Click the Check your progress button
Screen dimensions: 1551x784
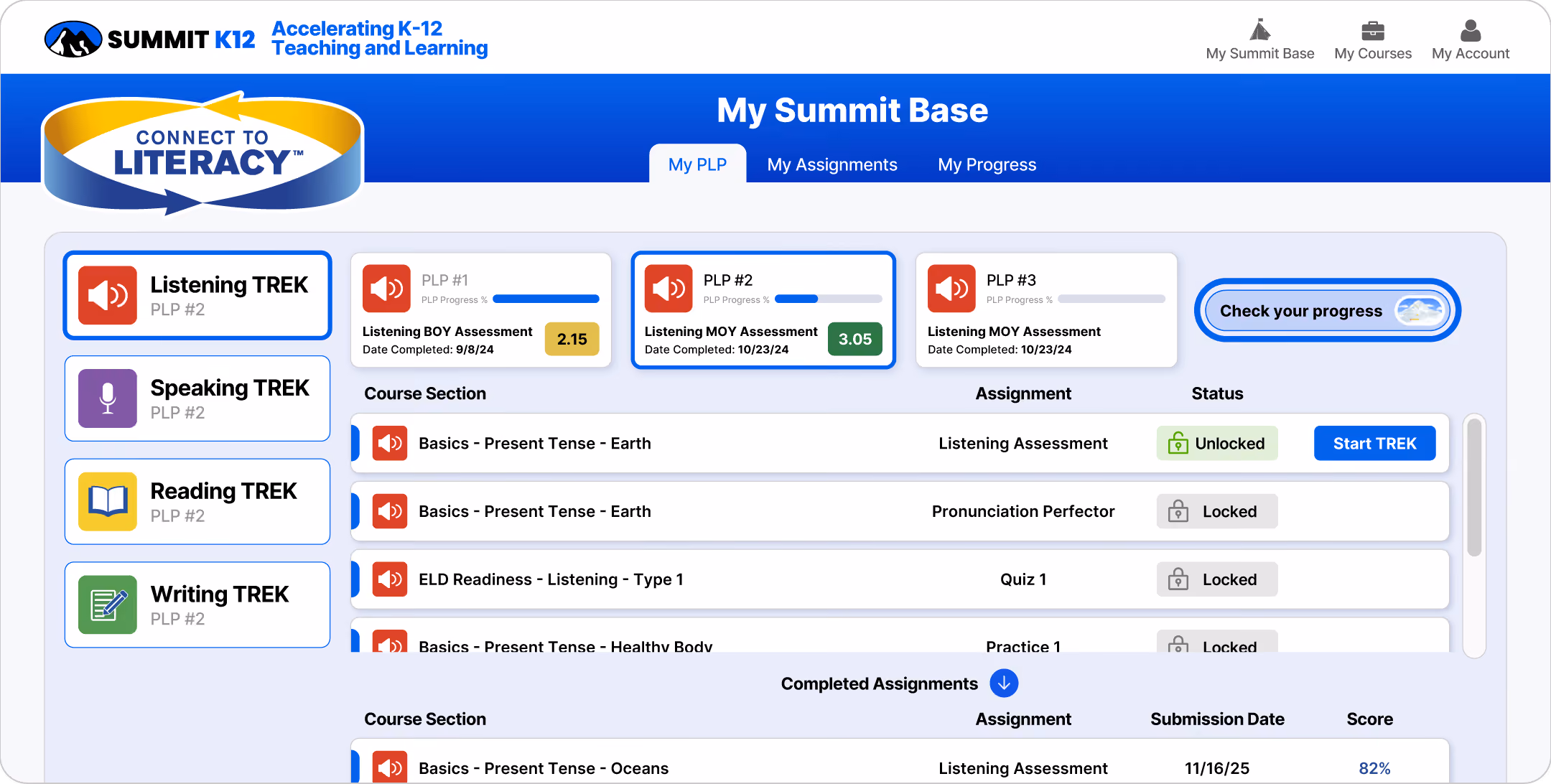1327,311
